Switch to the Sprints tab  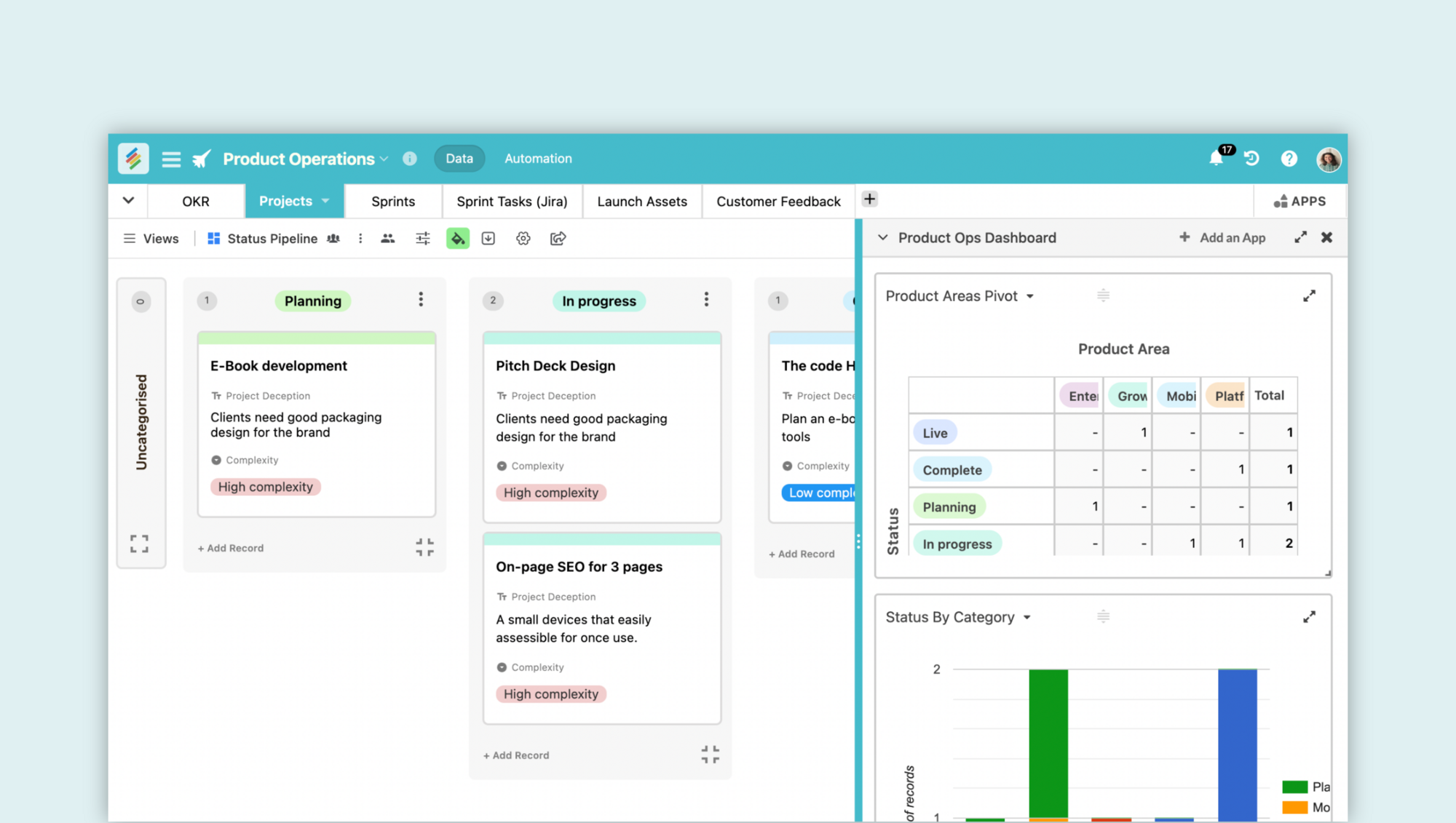(x=393, y=202)
